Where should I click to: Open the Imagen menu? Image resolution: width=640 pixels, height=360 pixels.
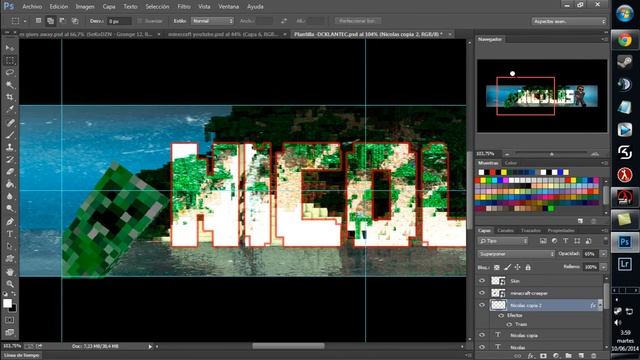pos(85,7)
